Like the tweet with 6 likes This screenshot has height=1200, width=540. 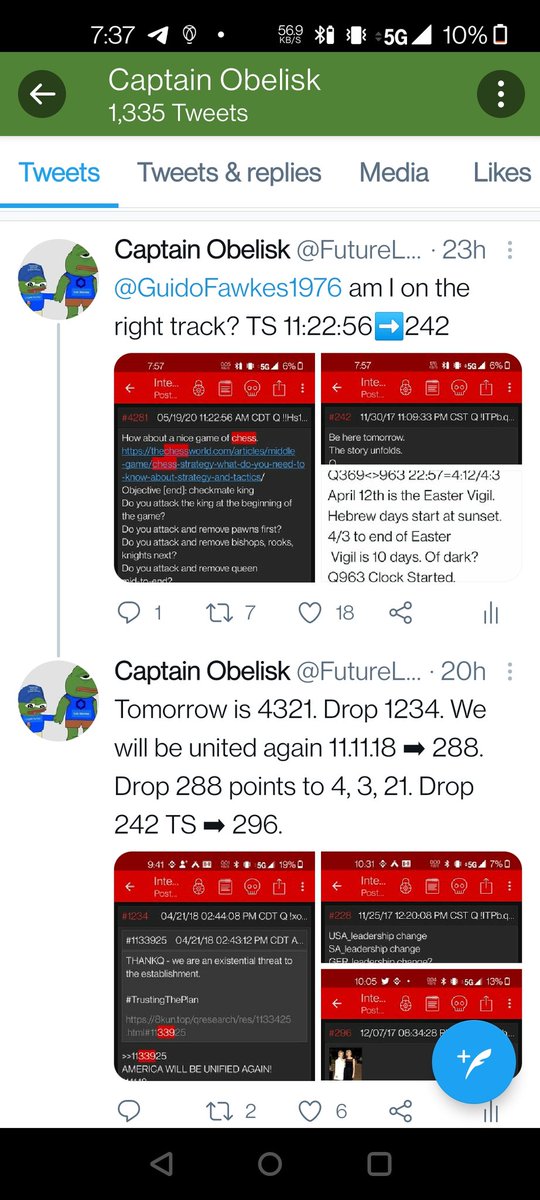point(310,1111)
